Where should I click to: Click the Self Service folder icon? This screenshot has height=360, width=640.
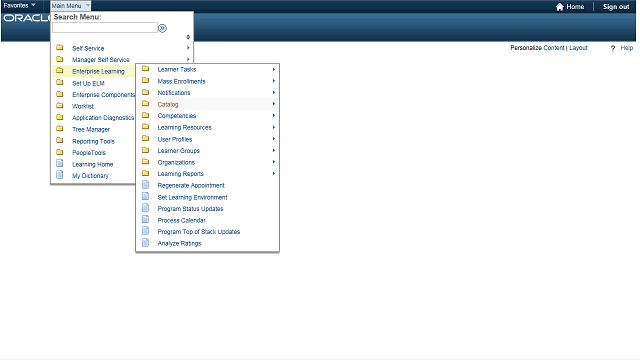point(60,47)
